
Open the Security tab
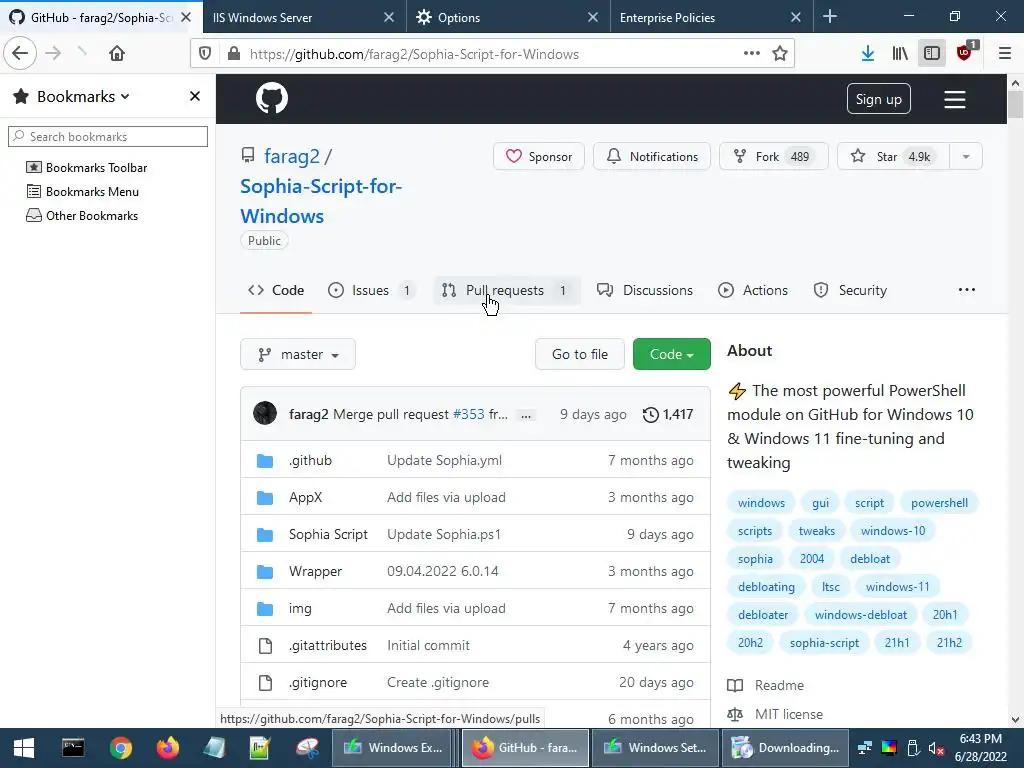[x=850, y=290]
